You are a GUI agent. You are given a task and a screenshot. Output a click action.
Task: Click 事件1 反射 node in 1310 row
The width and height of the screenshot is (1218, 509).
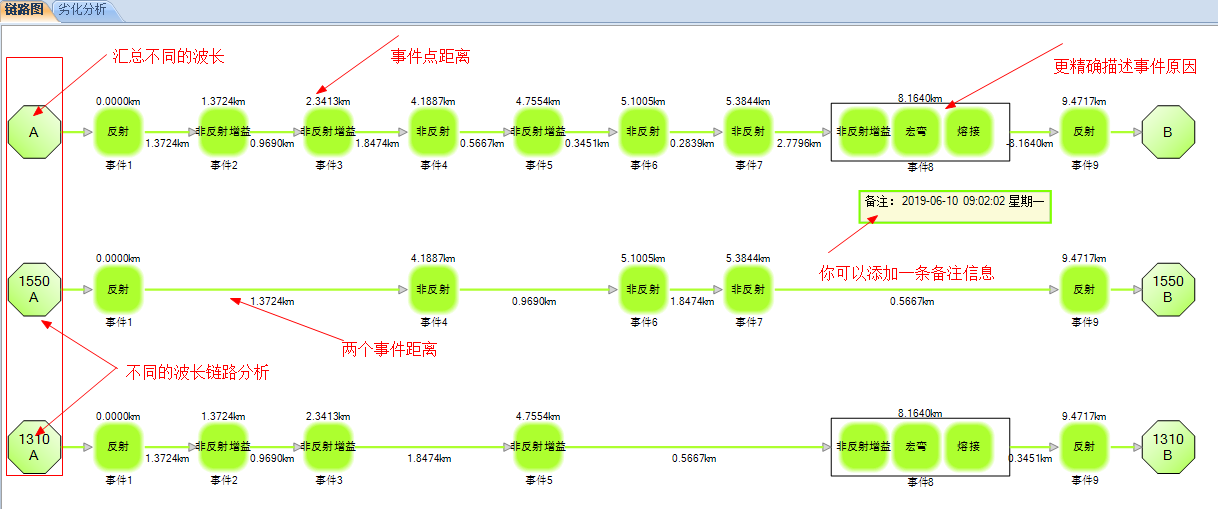click(x=118, y=448)
